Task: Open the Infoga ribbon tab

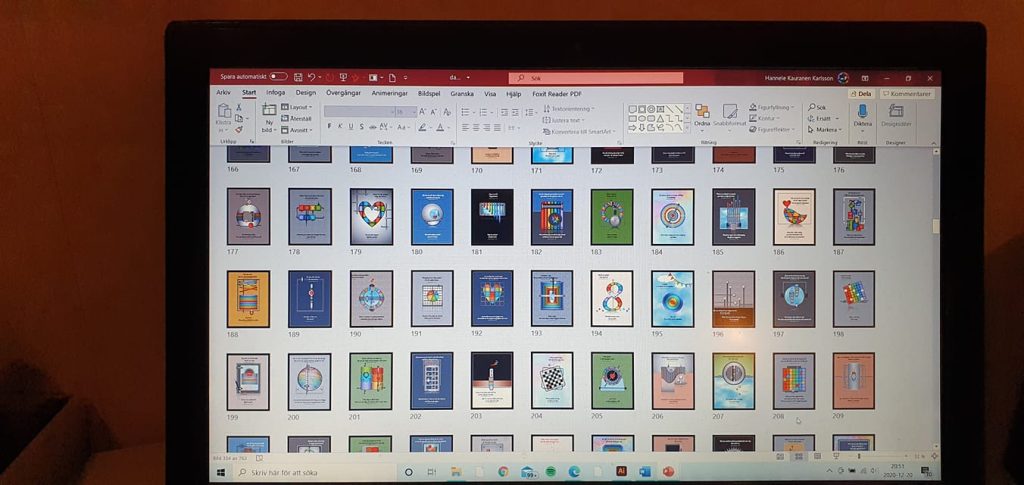Action: pos(275,93)
